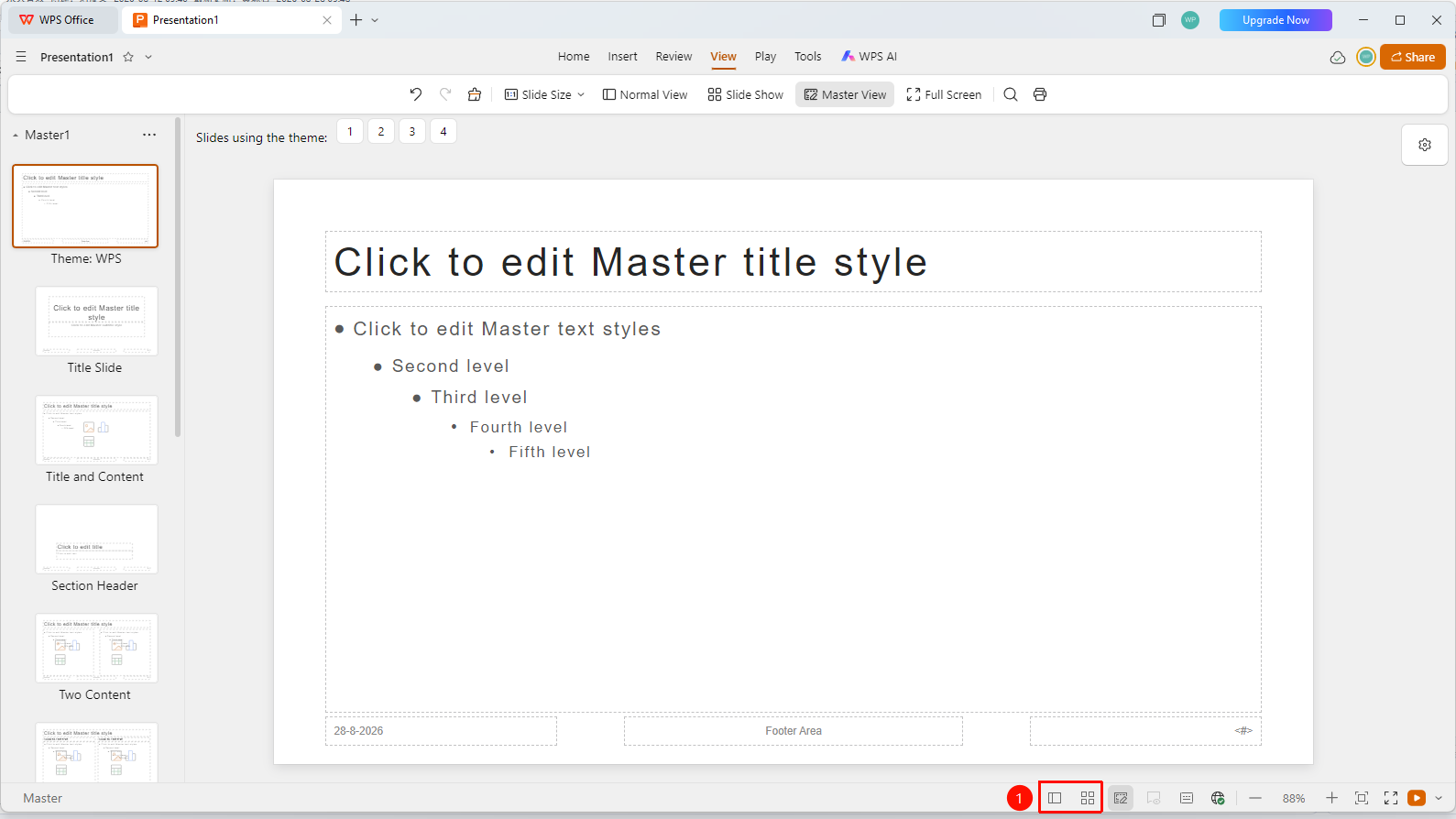Open the Home tab
The image size is (1456, 819).
tap(574, 57)
